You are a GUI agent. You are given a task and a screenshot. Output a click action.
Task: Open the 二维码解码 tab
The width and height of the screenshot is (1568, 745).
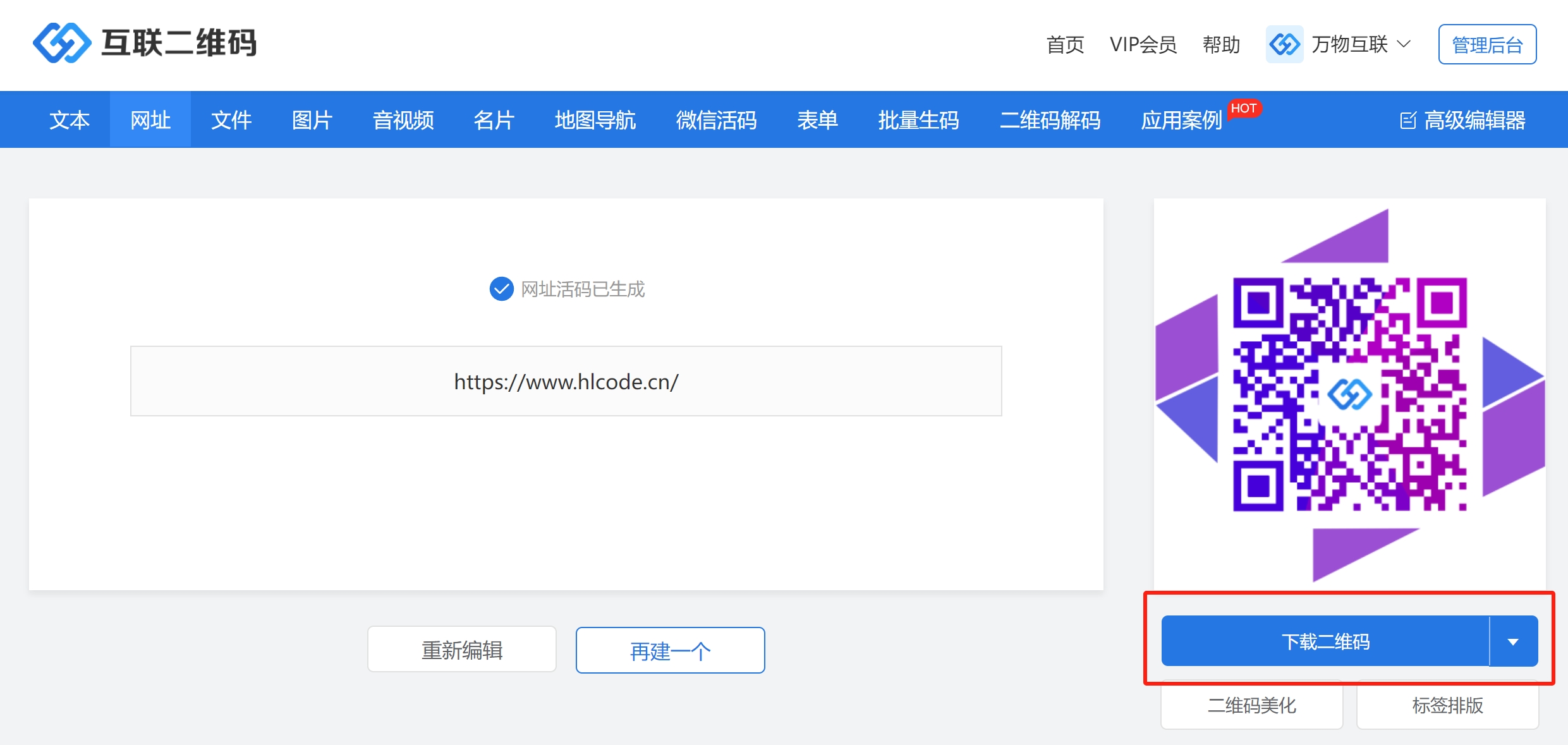click(x=1050, y=119)
